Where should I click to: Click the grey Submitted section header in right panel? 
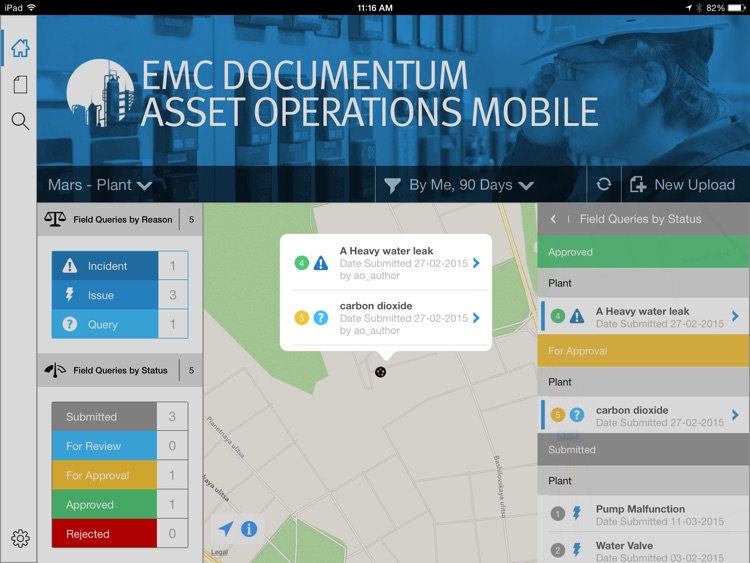point(643,450)
